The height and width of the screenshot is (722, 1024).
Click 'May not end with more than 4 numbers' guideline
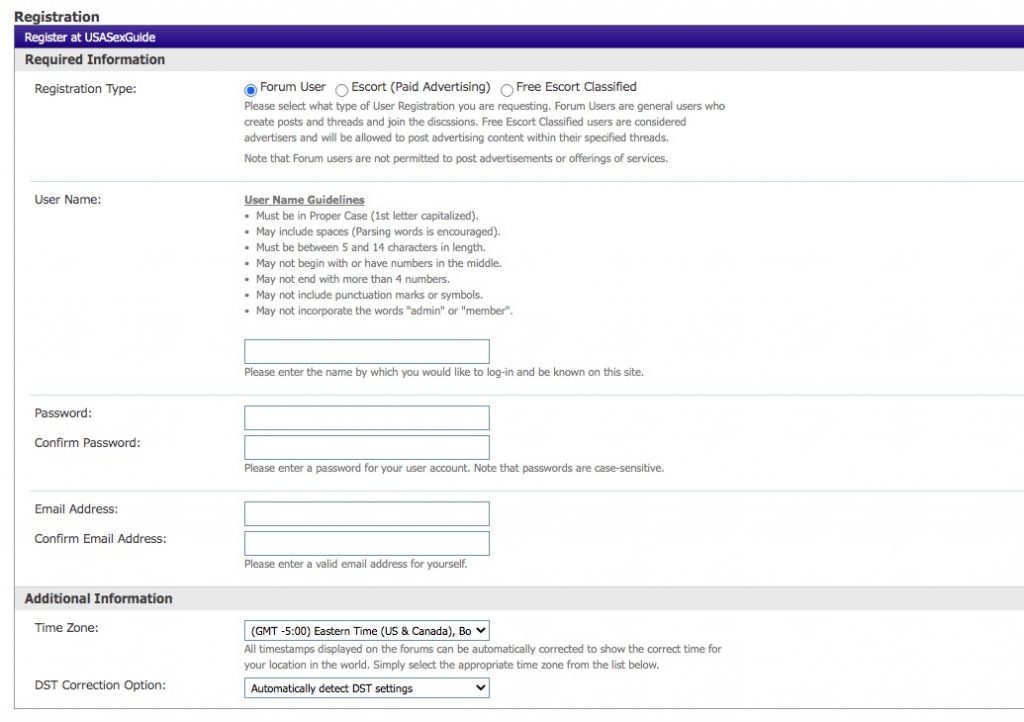tap(353, 279)
